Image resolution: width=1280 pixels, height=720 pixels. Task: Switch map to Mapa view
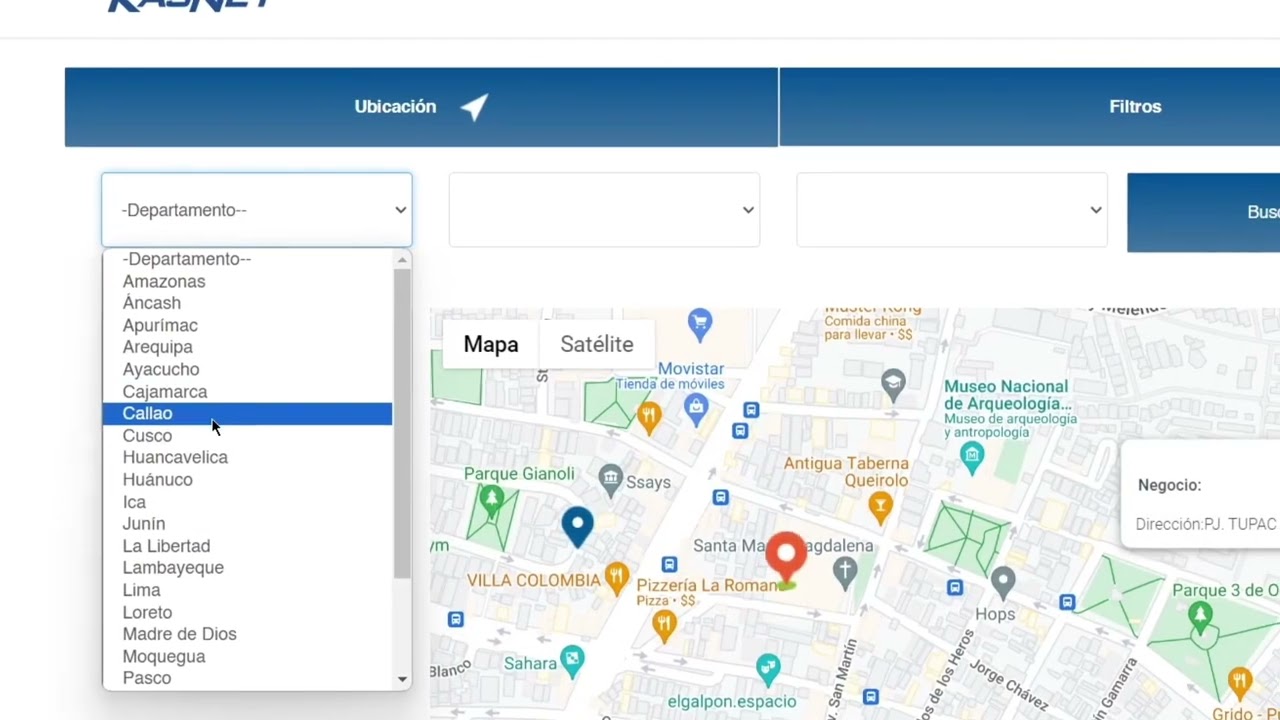point(491,344)
